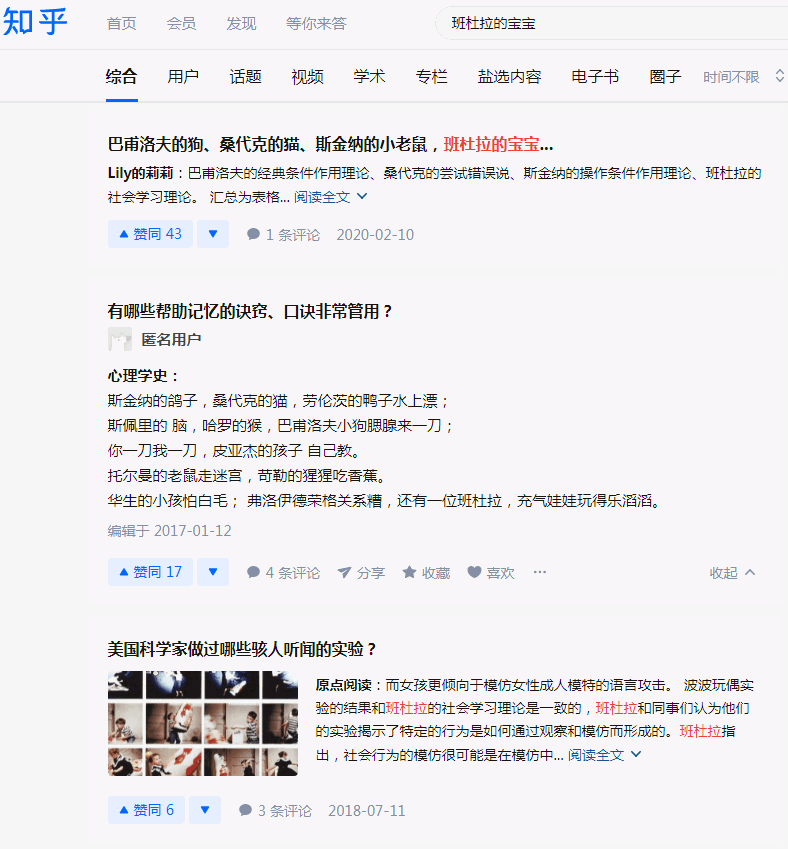Click the 收藏 star button
Viewport: 788px width, 849px height.
[x=426, y=572]
